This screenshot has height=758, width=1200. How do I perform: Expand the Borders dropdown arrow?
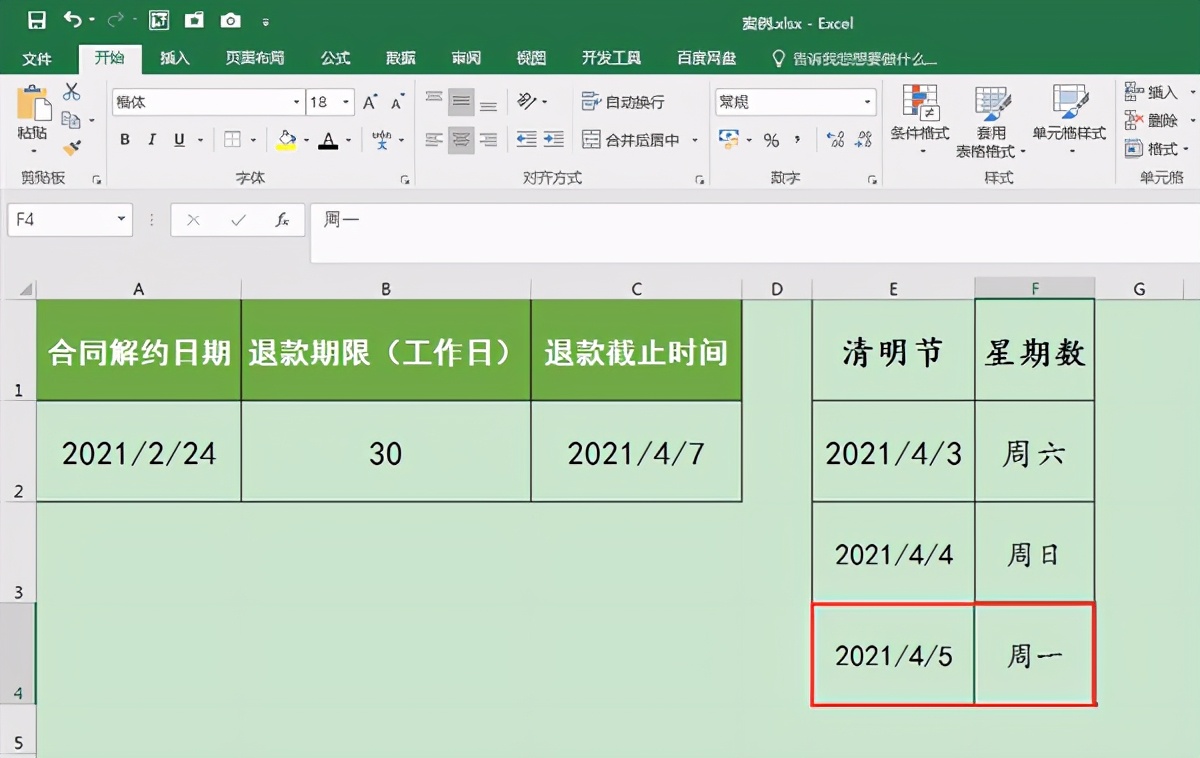(253, 140)
